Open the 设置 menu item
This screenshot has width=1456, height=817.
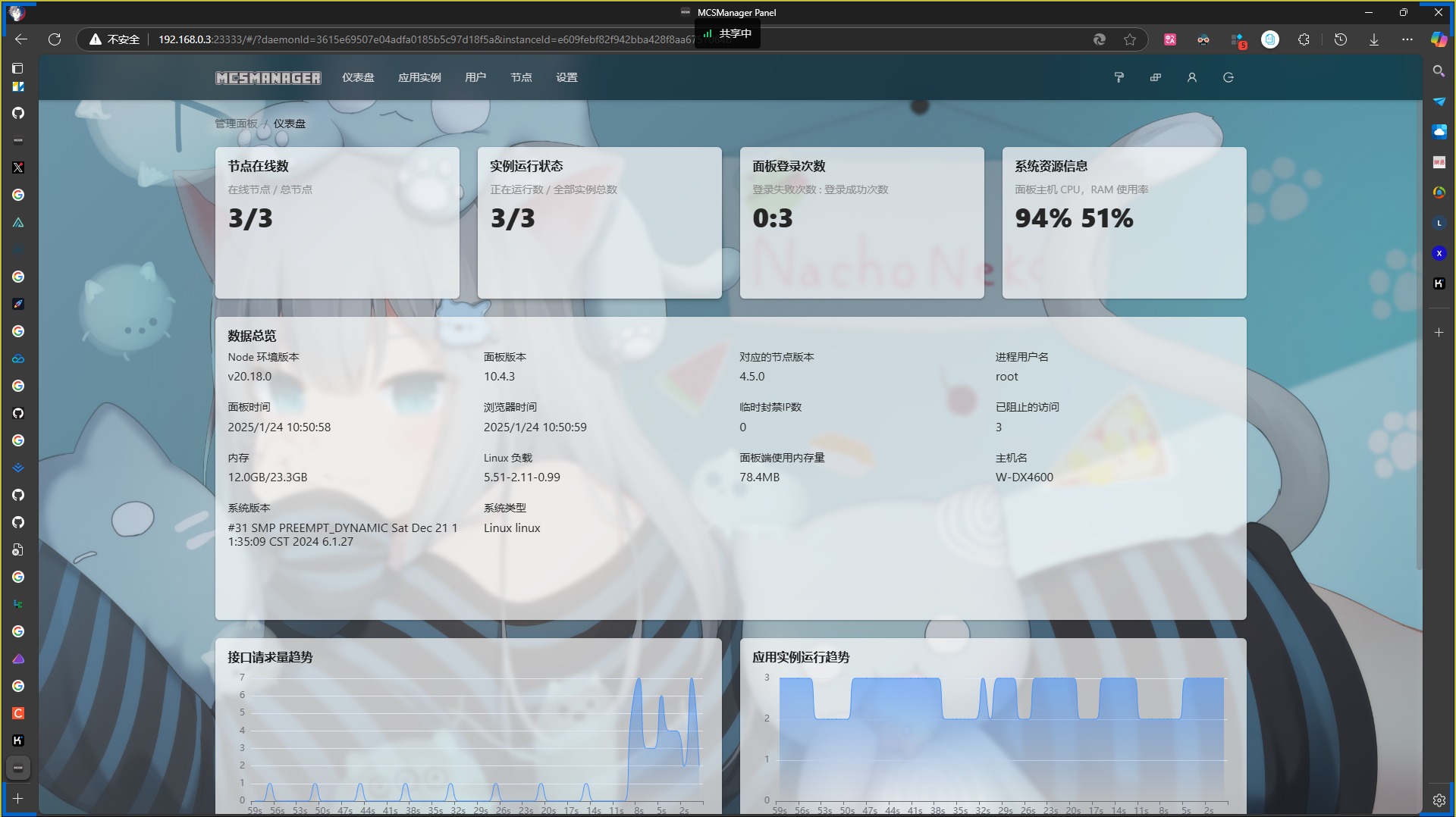[x=566, y=77]
